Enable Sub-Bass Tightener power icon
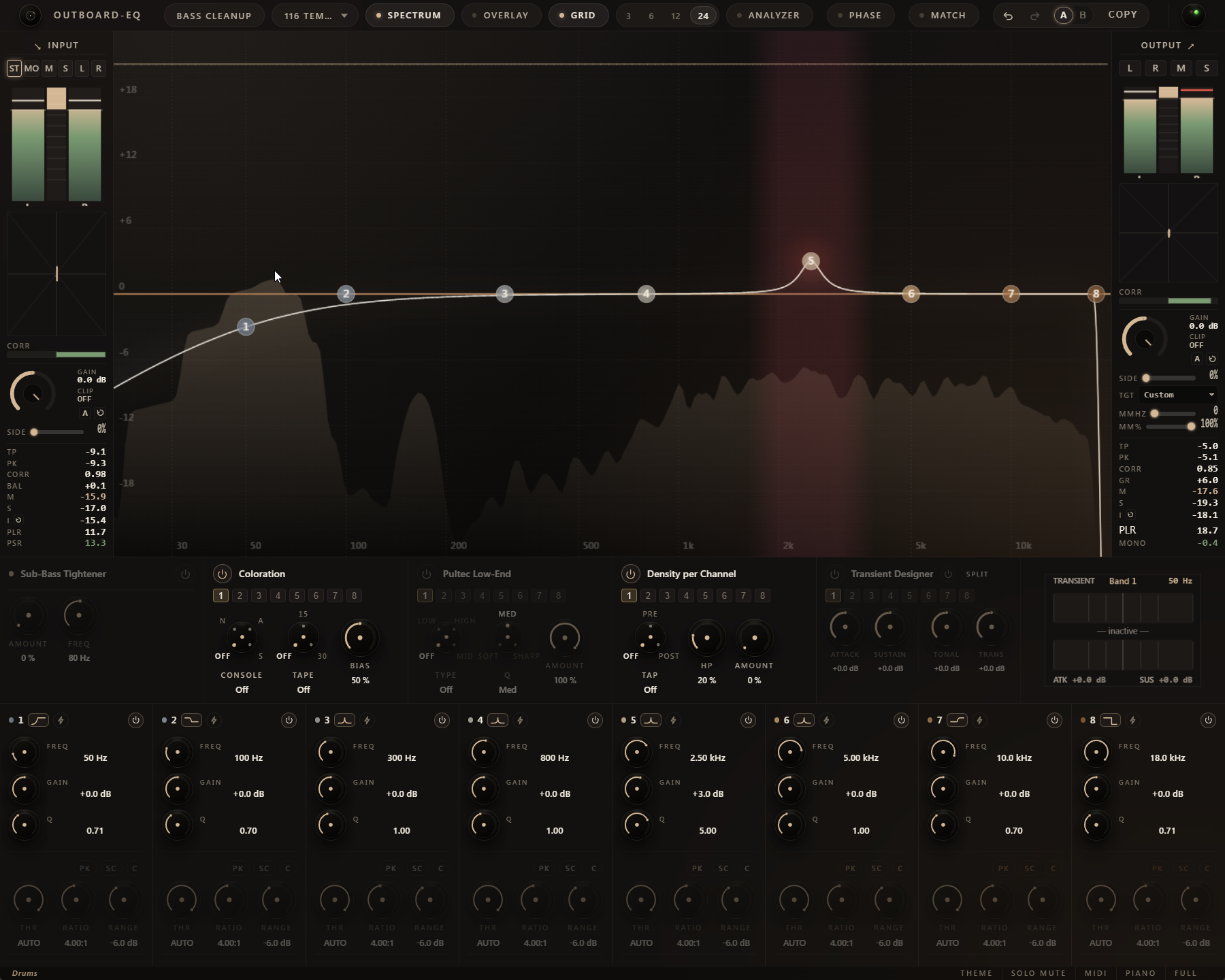The image size is (1225, 980). pos(185,574)
